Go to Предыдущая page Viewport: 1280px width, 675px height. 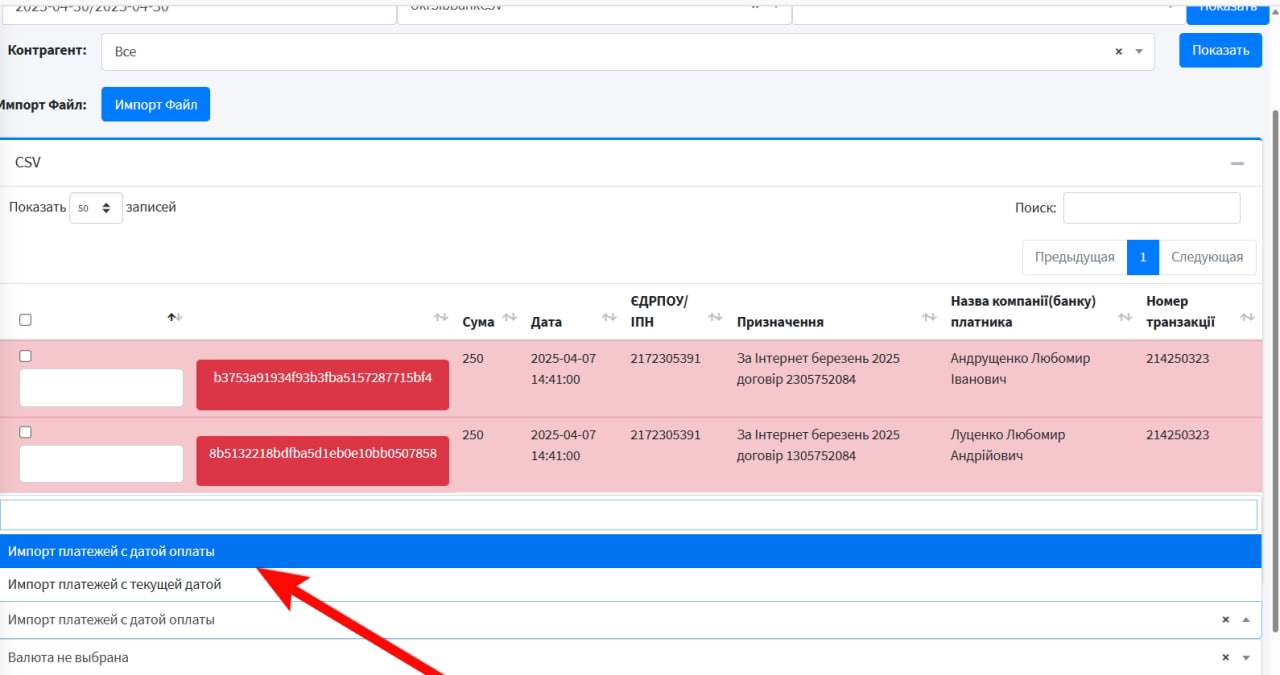1074,257
